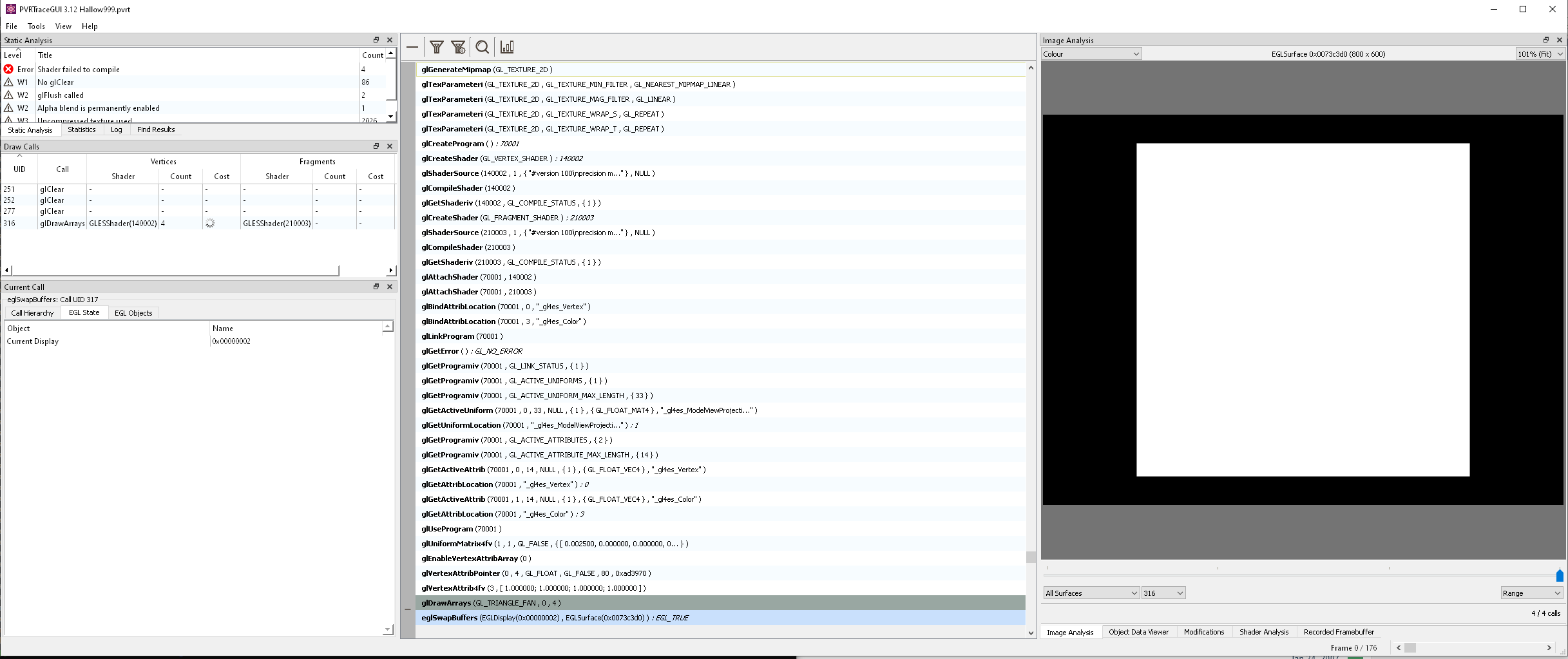Viewport: 1568px width, 659px height.
Task: Open the Tools menu
Action: coord(36,26)
